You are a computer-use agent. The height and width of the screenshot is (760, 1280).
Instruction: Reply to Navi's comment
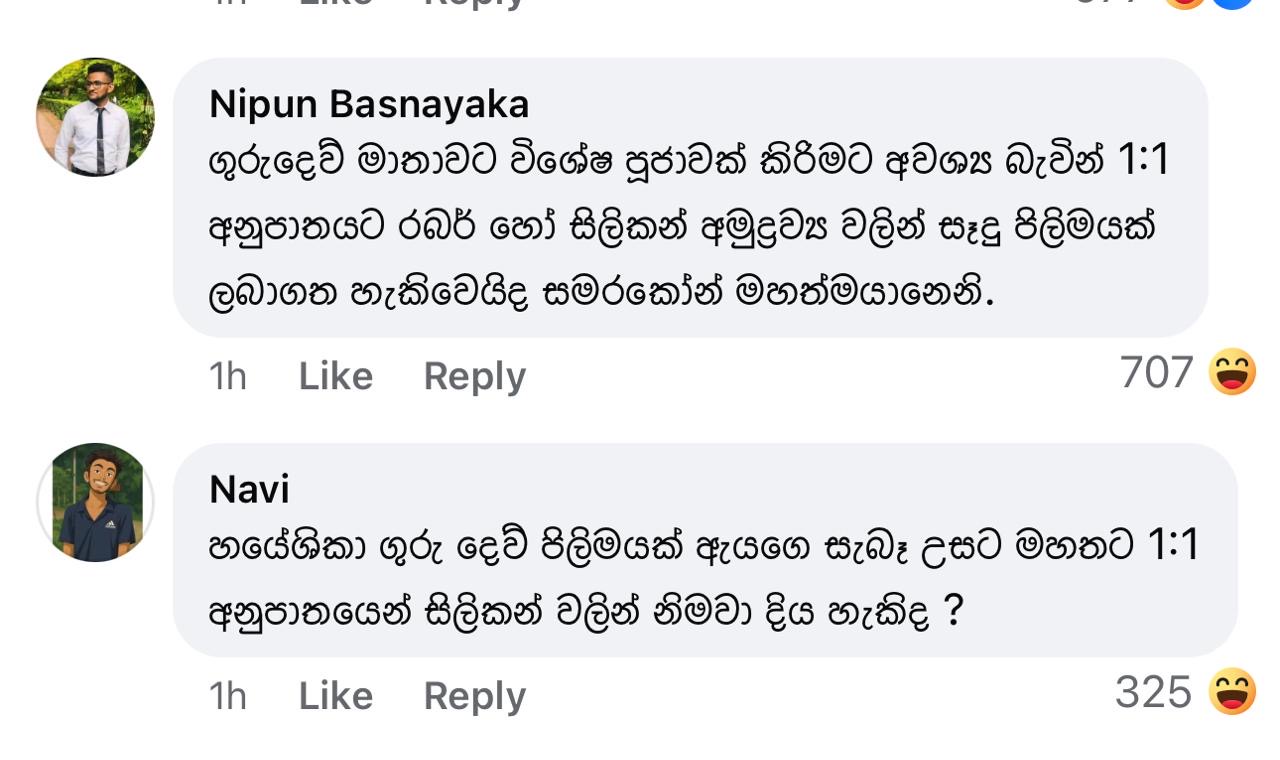(475, 697)
